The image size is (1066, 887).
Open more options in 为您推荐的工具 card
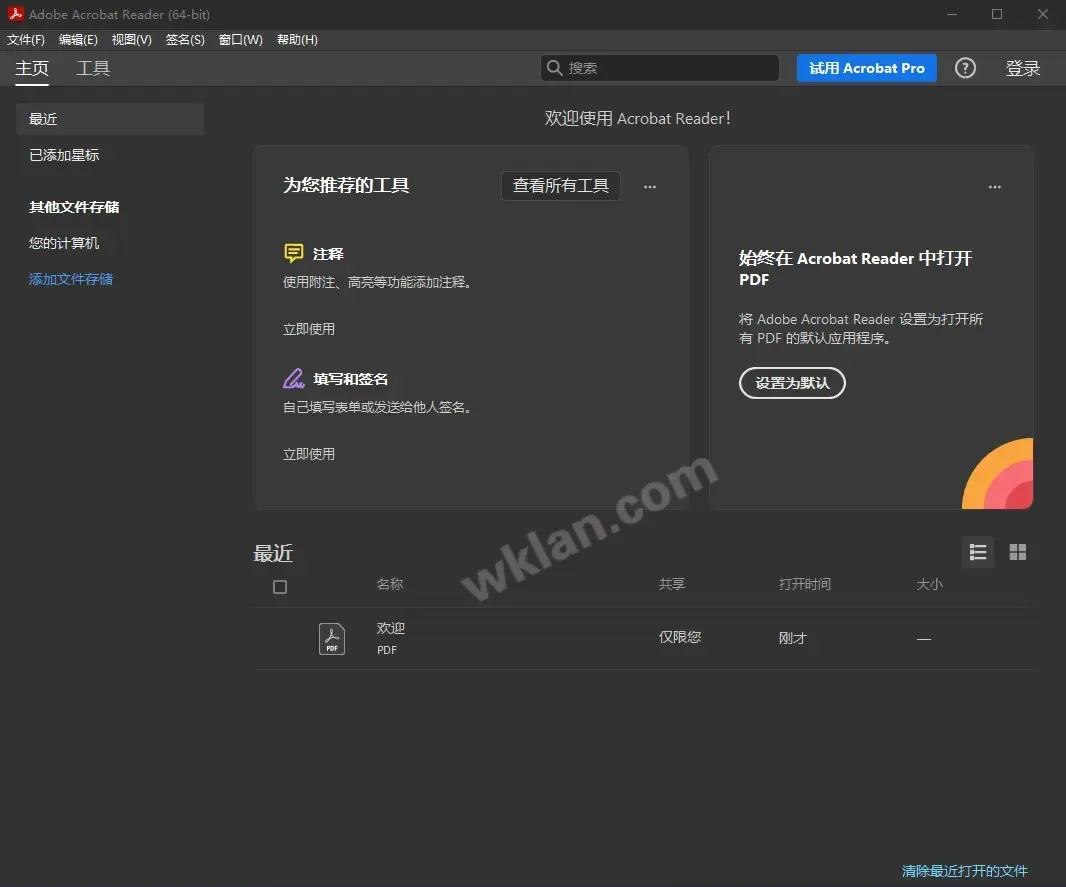click(650, 187)
